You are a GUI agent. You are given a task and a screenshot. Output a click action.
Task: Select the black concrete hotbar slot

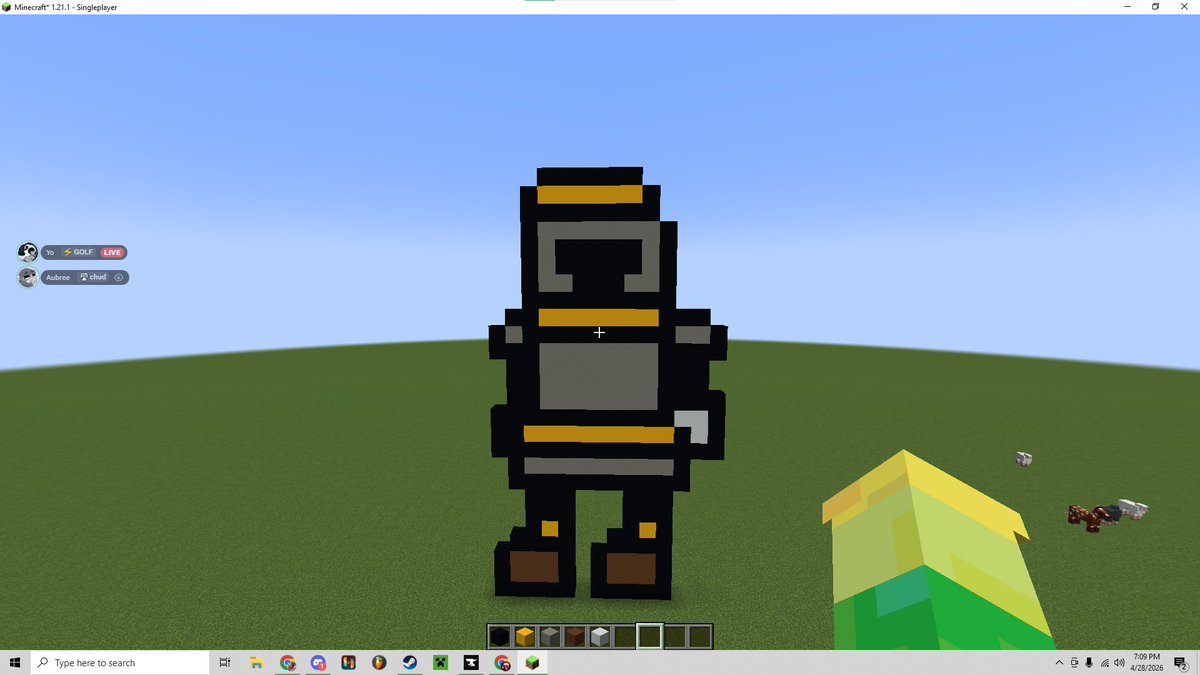[499, 637]
